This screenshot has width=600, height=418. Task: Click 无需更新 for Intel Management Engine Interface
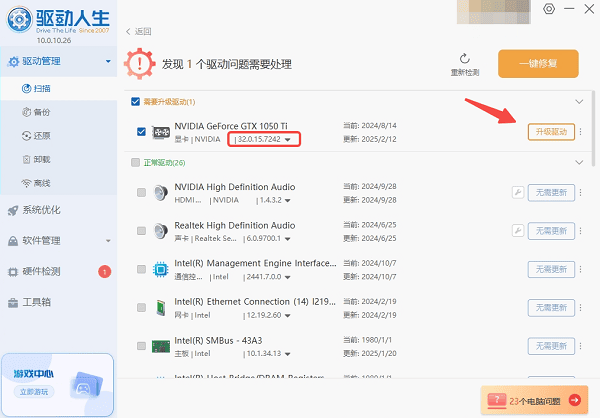click(x=551, y=269)
